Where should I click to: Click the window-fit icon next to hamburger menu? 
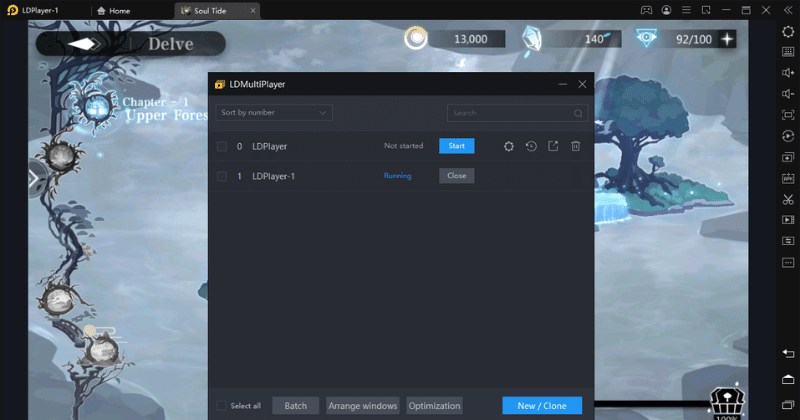(706, 10)
